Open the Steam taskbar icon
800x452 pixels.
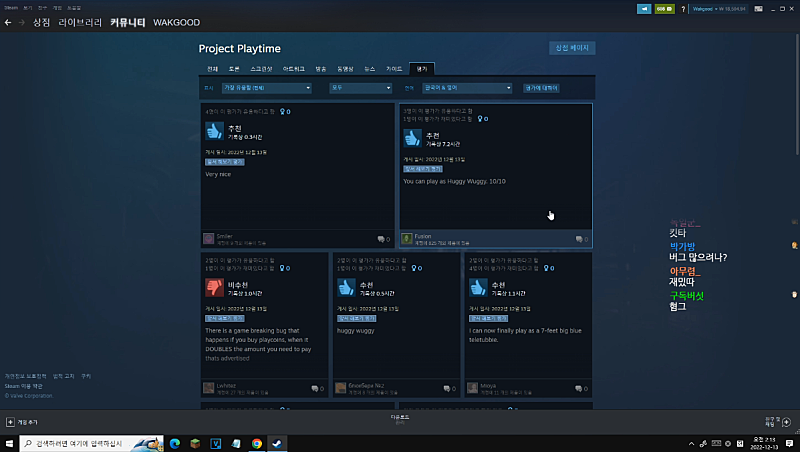(277, 443)
